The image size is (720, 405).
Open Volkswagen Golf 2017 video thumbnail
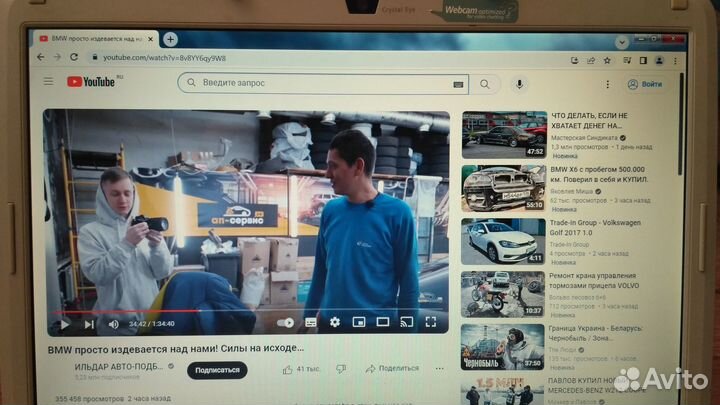tap(503, 242)
